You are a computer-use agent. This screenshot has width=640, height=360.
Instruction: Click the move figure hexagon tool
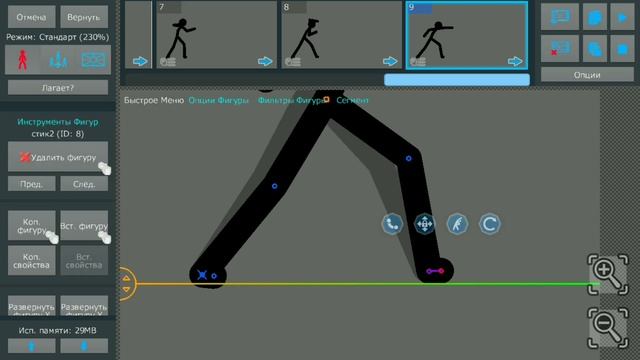click(x=424, y=224)
